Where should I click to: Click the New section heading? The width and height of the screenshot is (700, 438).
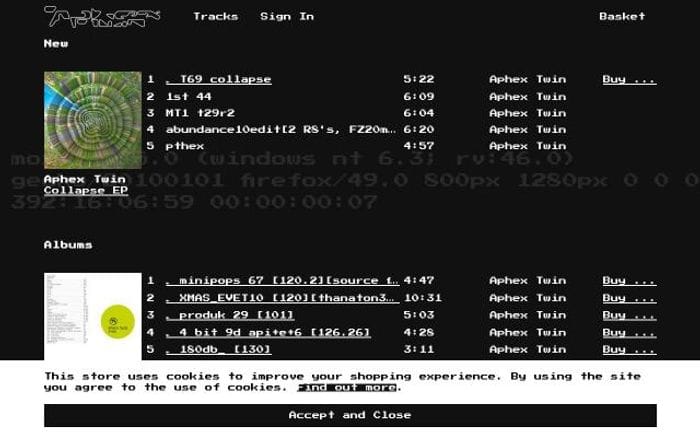point(56,44)
